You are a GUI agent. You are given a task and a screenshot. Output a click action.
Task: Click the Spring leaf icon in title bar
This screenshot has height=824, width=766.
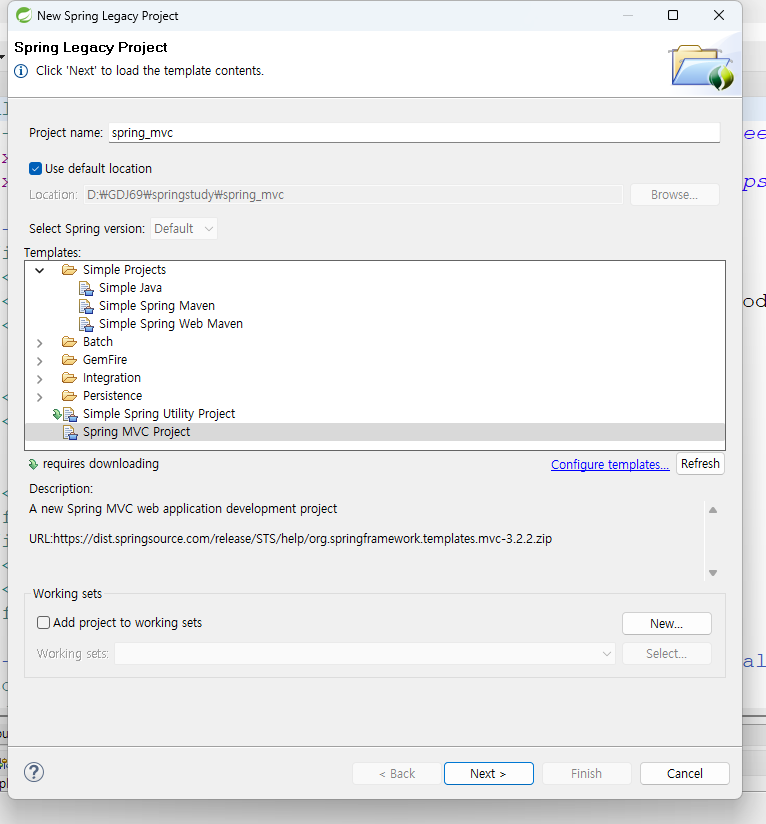[24, 15]
